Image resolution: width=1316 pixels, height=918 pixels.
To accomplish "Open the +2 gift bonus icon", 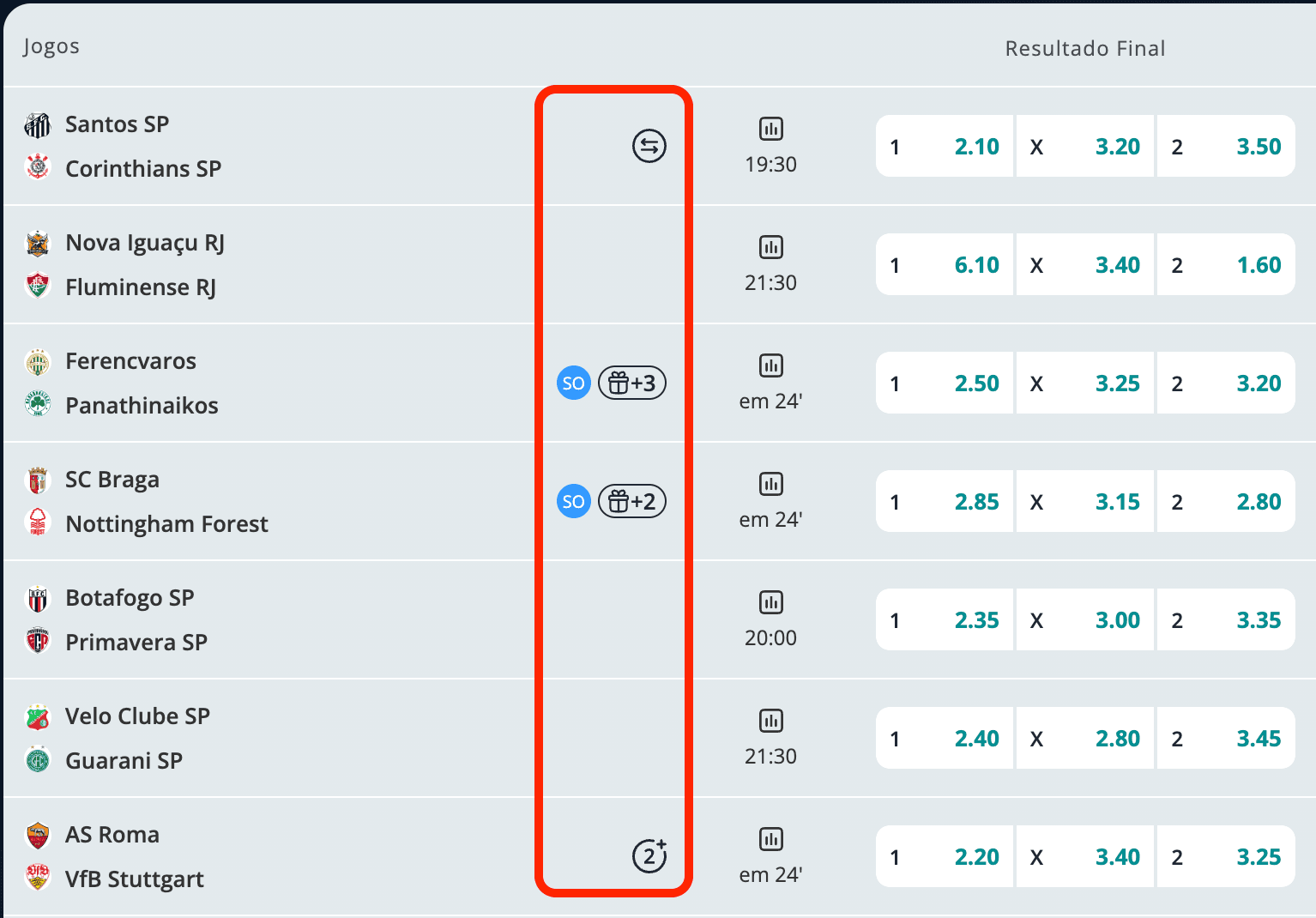I will (632, 501).
